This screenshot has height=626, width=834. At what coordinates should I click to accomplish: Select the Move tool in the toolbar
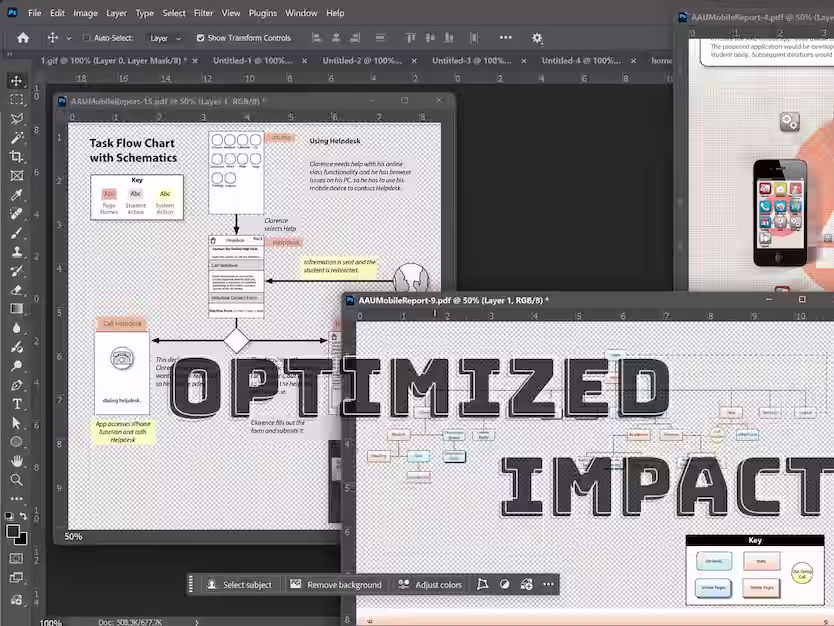tap(16, 80)
